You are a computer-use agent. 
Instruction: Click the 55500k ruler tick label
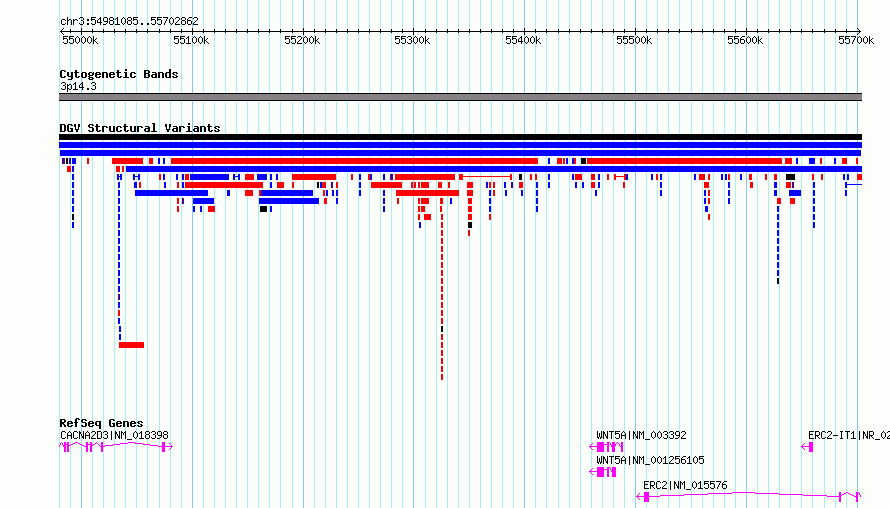[x=634, y=40]
